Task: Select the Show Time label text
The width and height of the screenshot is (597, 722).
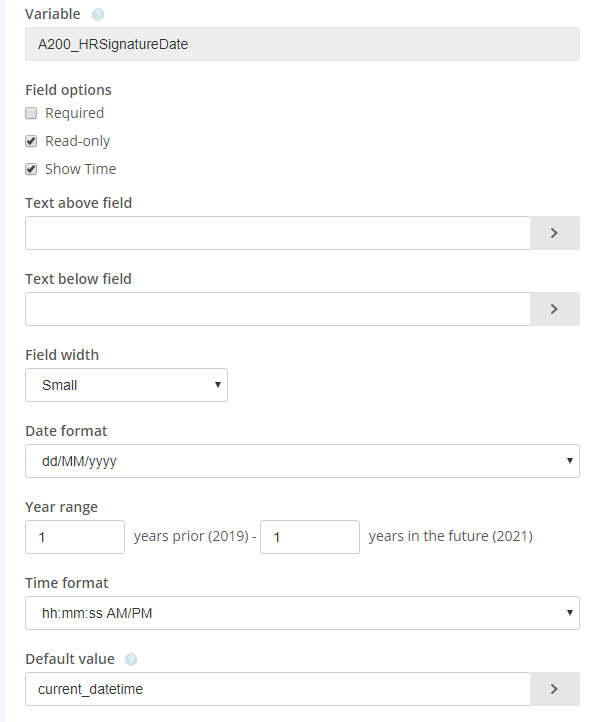Action: 81,169
